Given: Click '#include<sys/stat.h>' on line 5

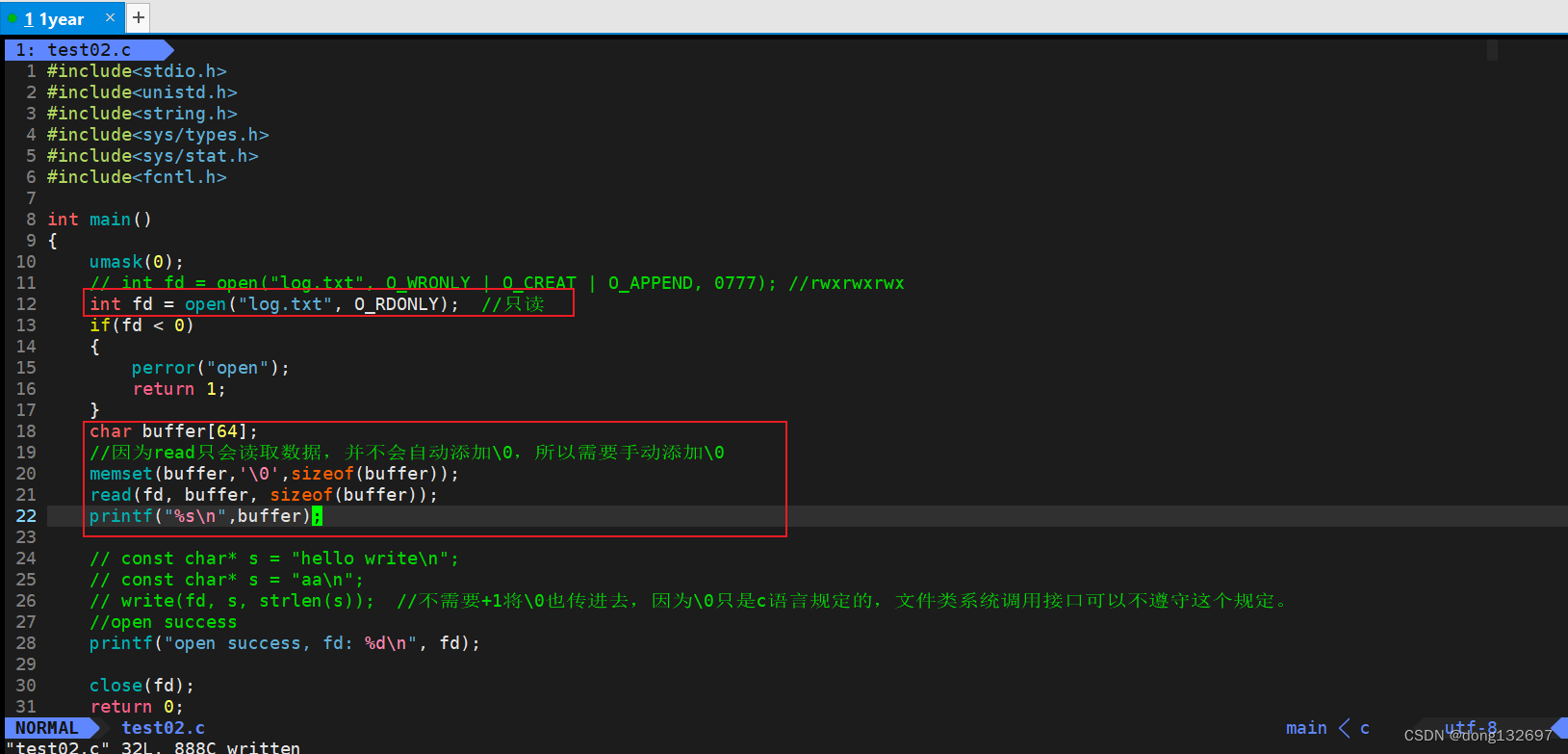Looking at the screenshot, I should pyautogui.click(x=153, y=156).
